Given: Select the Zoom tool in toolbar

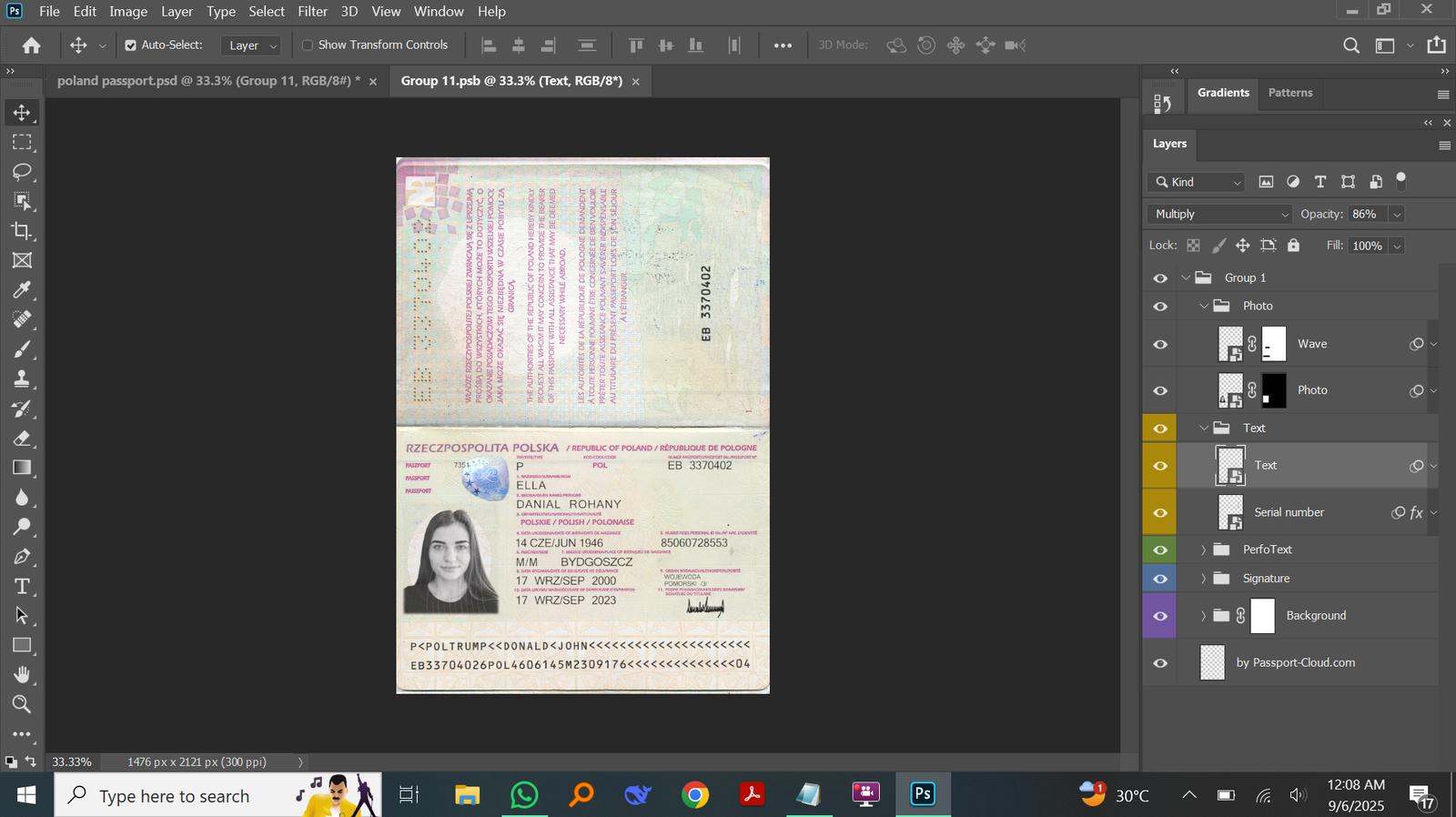Looking at the screenshot, I should pyautogui.click(x=22, y=704).
